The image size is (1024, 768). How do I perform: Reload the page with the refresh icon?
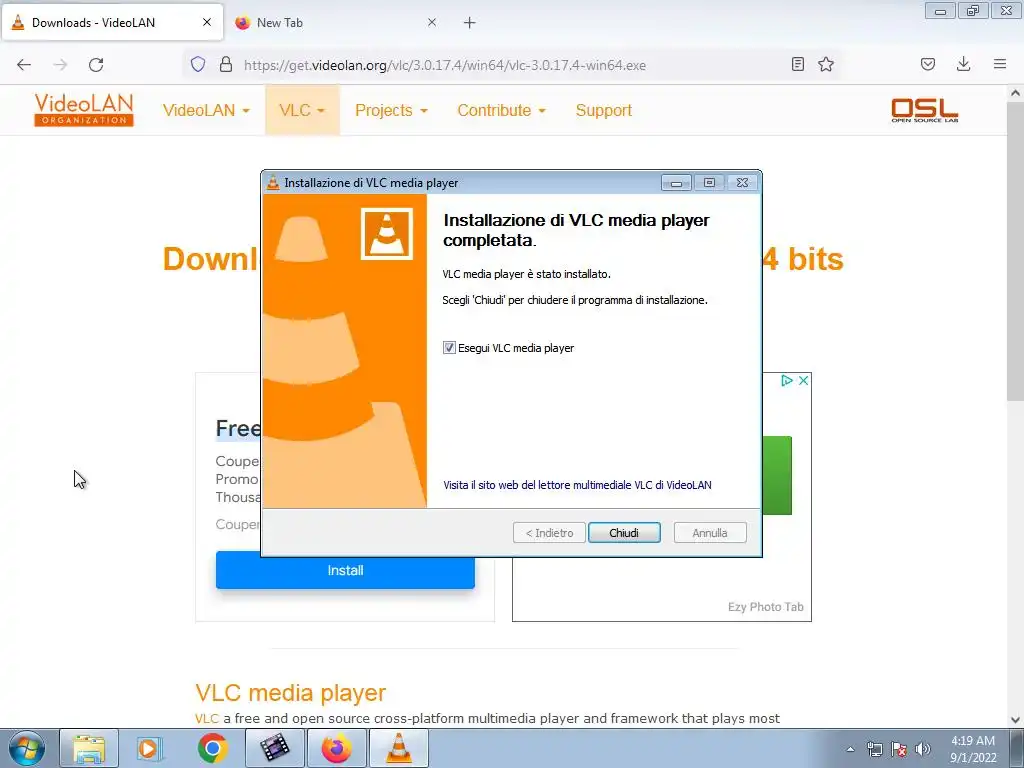(x=96, y=65)
